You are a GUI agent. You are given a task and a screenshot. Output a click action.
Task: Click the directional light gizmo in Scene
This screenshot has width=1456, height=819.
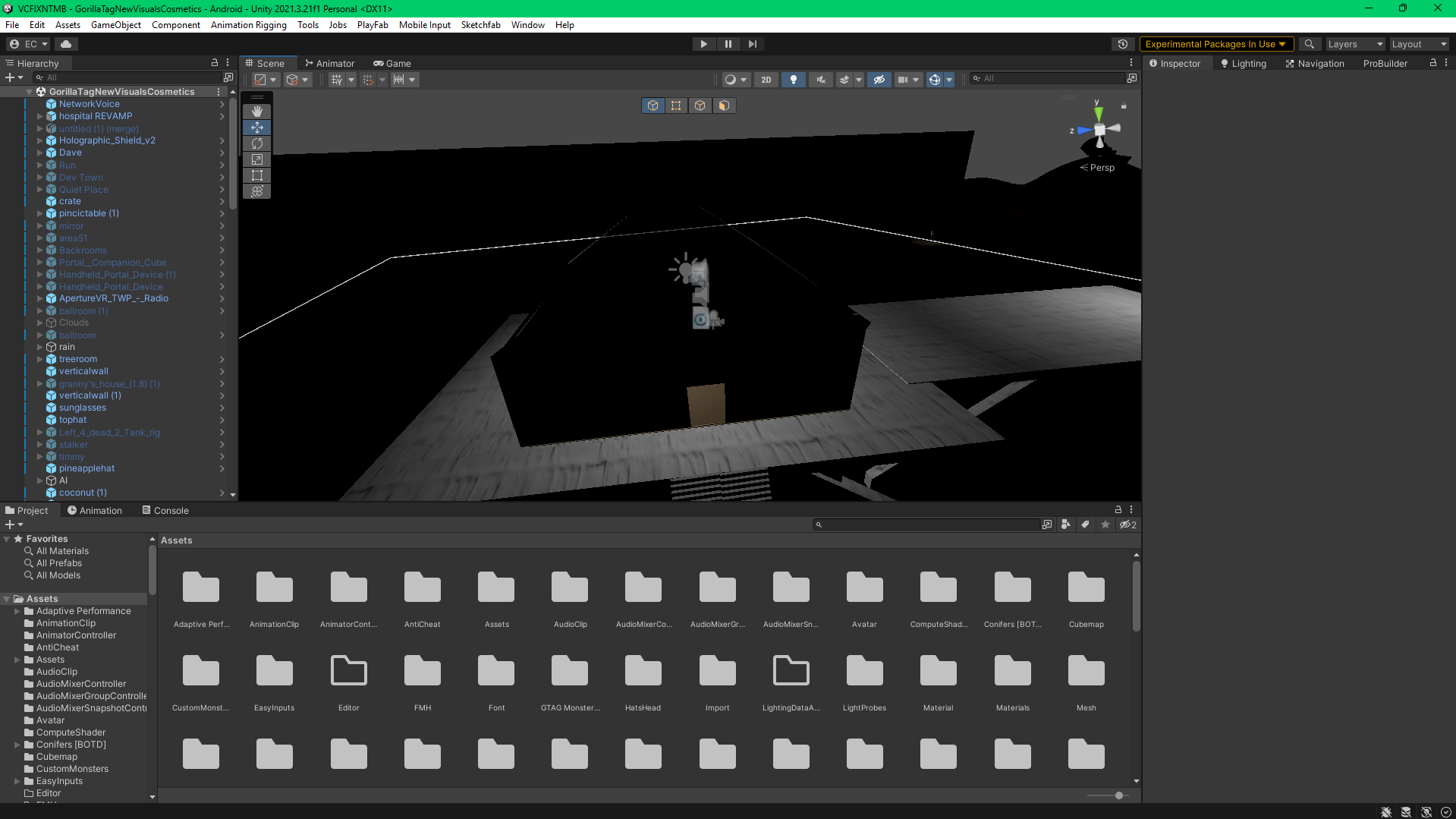684,269
